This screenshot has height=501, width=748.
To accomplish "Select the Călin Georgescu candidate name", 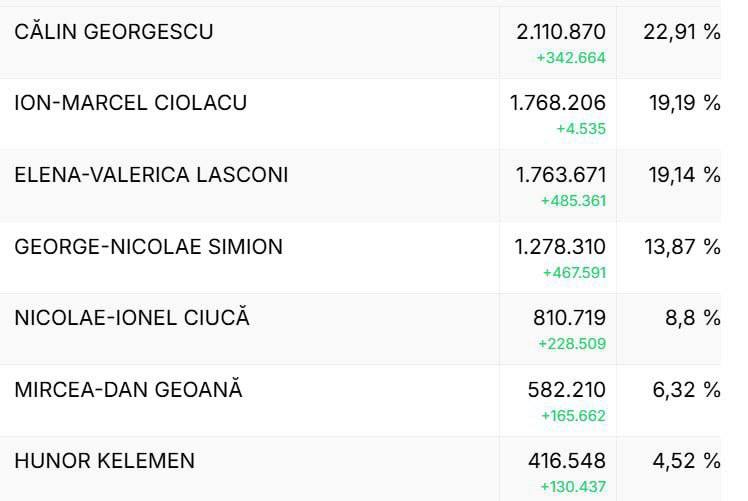I will click(x=114, y=32).
